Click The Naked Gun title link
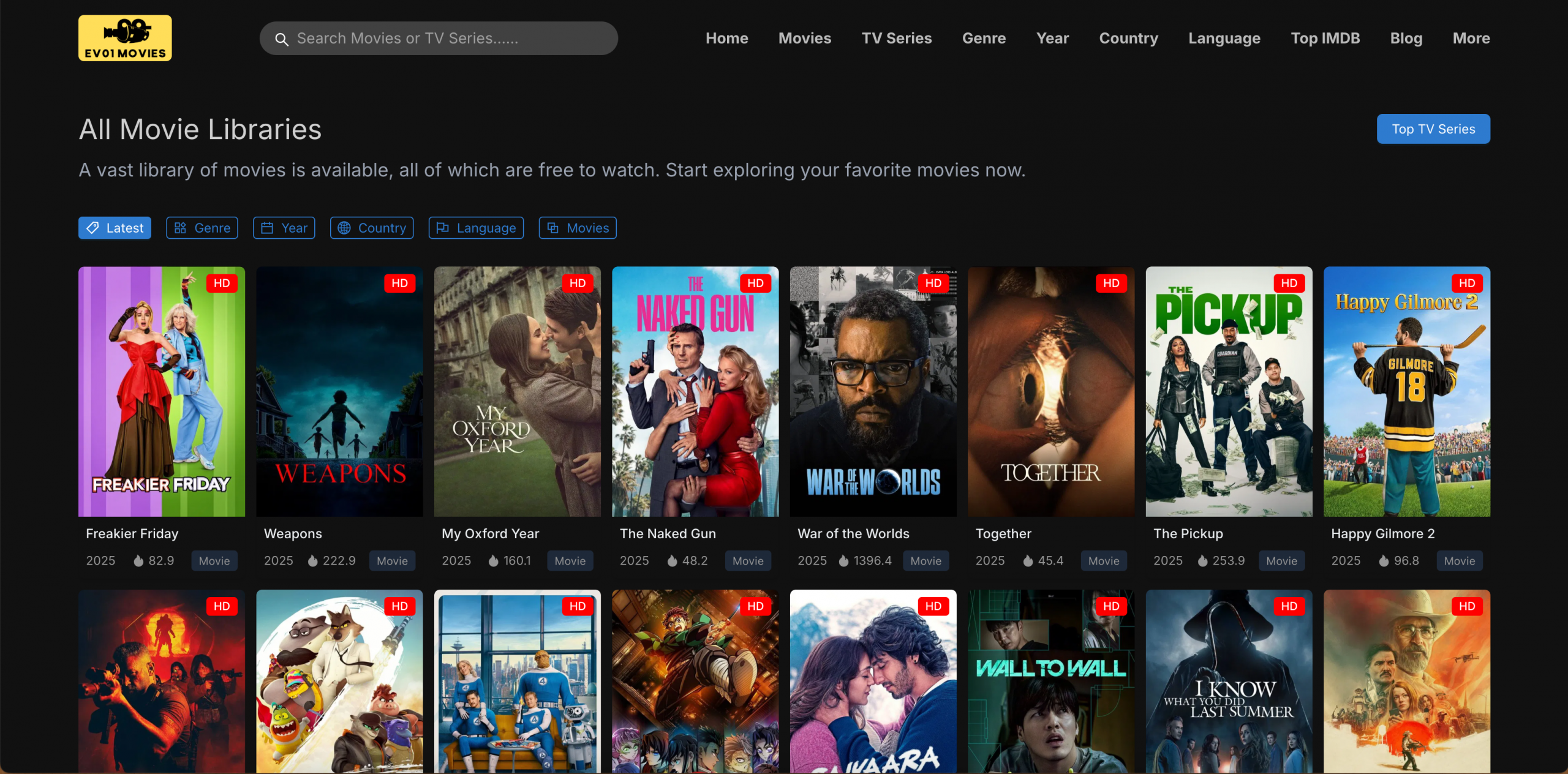The image size is (1568, 774). pyautogui.click(x=668, y=534)
